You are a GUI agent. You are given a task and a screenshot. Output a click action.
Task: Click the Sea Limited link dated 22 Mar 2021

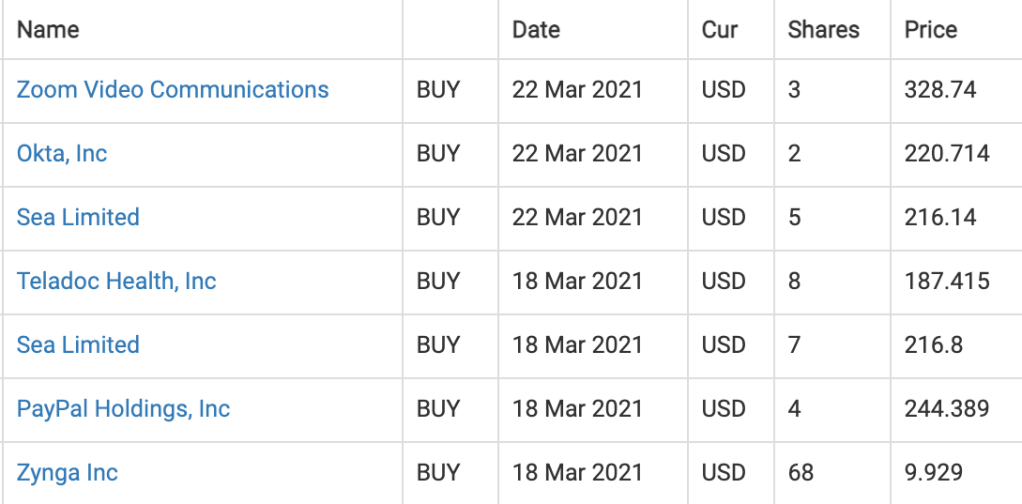78,218
